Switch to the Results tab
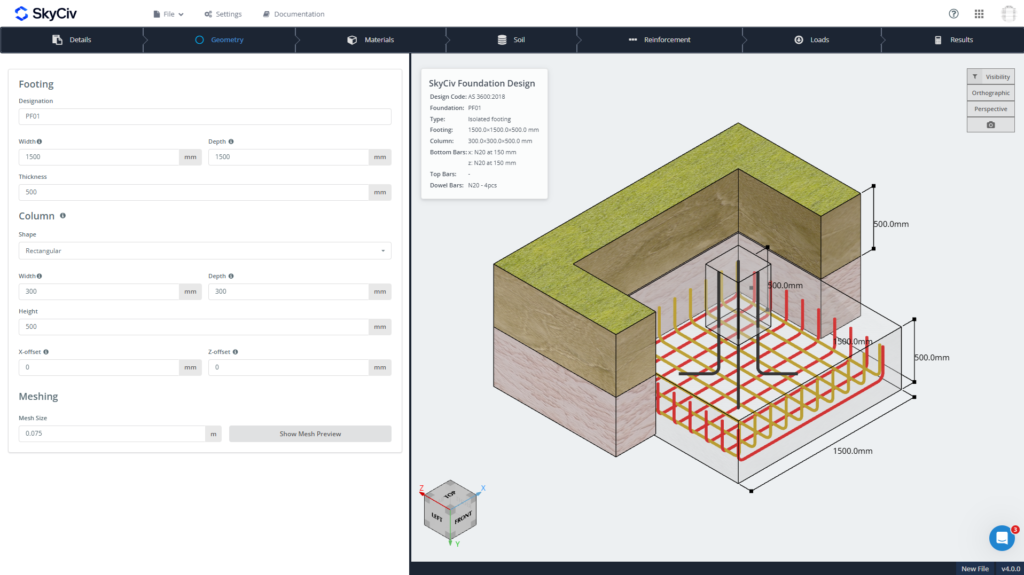The width and height of the screenshot is (1024, 575). (953, 40)
